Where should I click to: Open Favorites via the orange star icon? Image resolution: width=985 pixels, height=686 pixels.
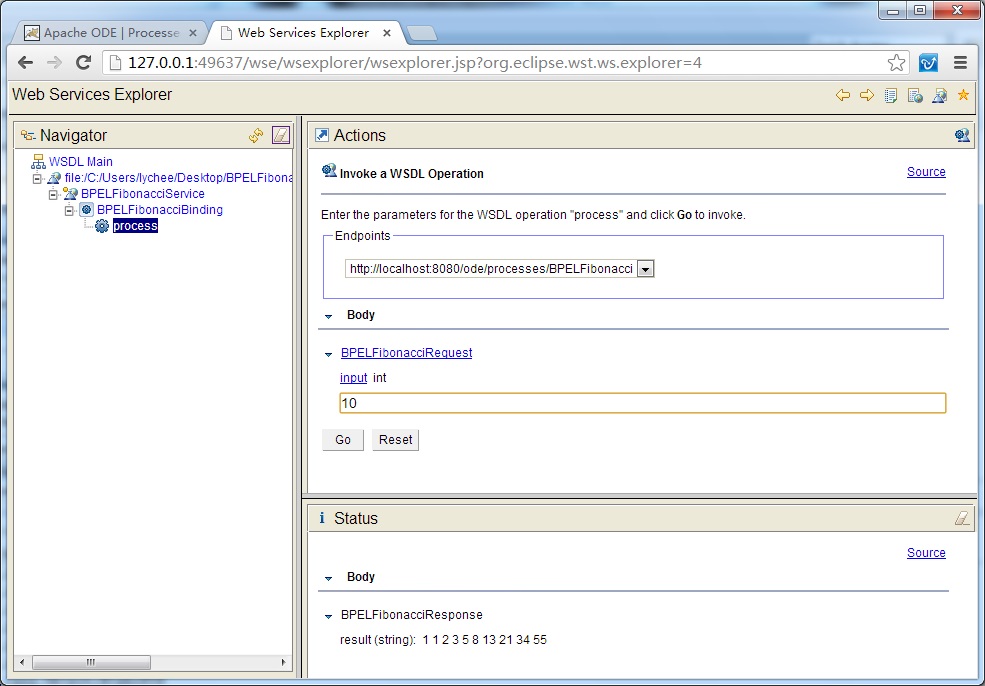click(963, 95)
